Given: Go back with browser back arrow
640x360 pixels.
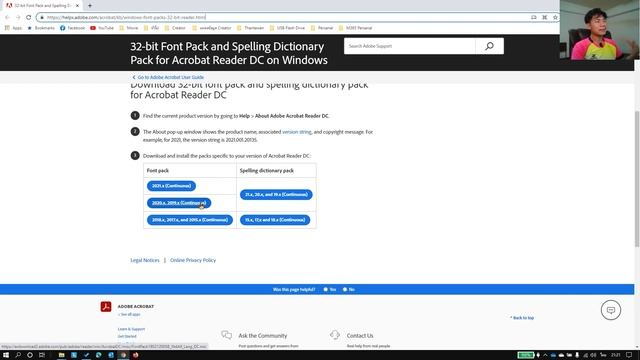Looking at the screenshot, I should [x=7, y=17].
